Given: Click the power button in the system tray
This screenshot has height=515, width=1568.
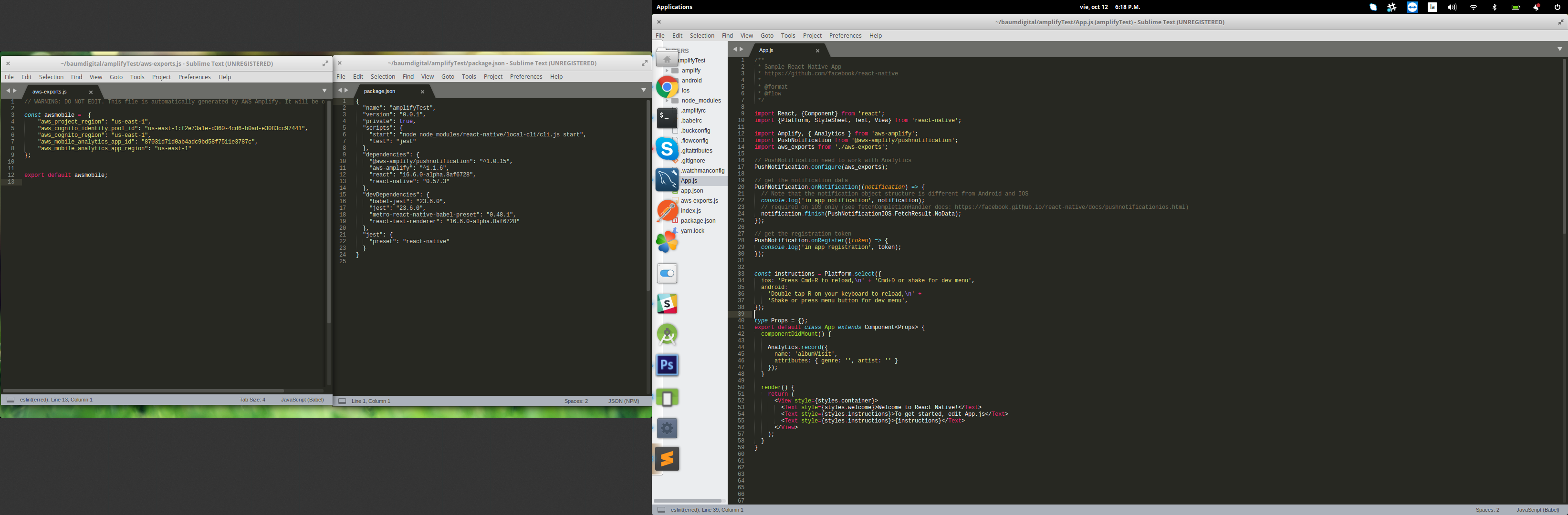Looking at the screenshot, I should [x=1557, y=7].
